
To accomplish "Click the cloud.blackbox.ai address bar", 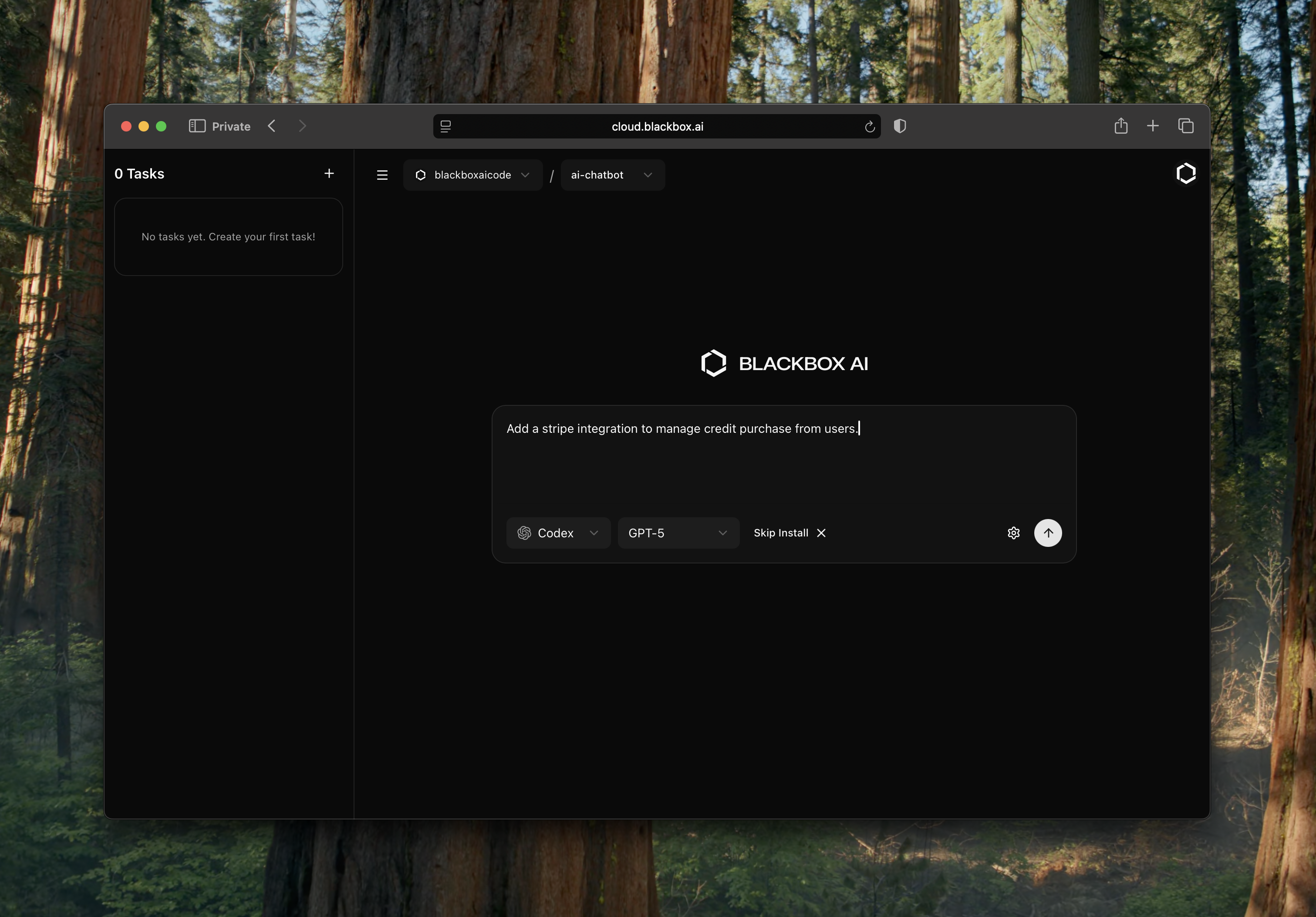I will tap(657, 127).
